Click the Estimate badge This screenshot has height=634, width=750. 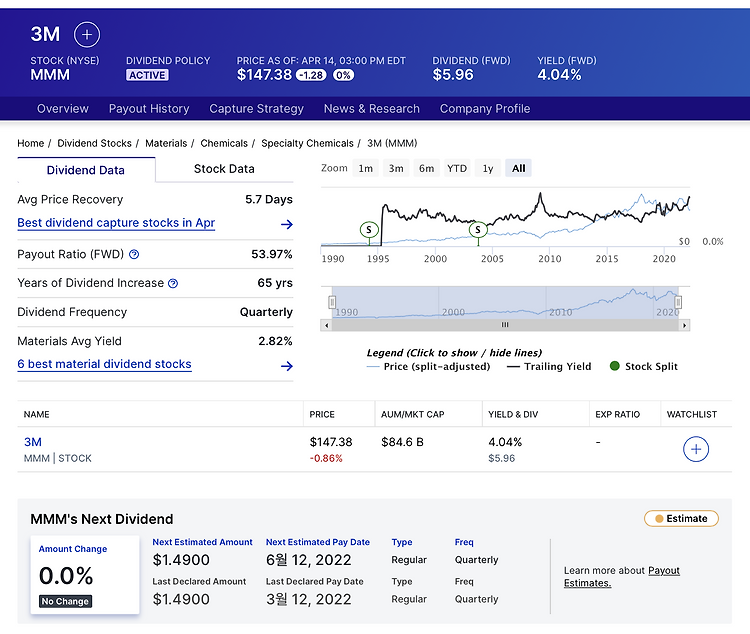click(681, 519)
